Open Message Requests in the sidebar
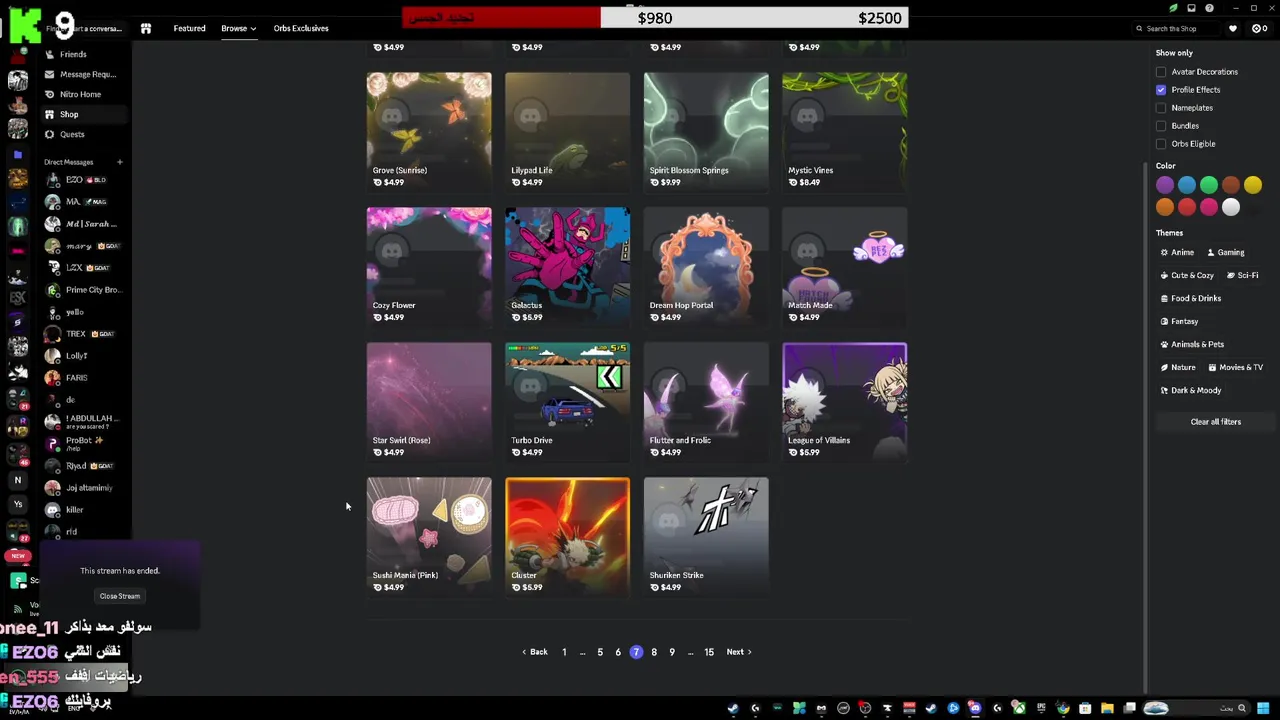The image size is (1280, 720). (82, 74)
